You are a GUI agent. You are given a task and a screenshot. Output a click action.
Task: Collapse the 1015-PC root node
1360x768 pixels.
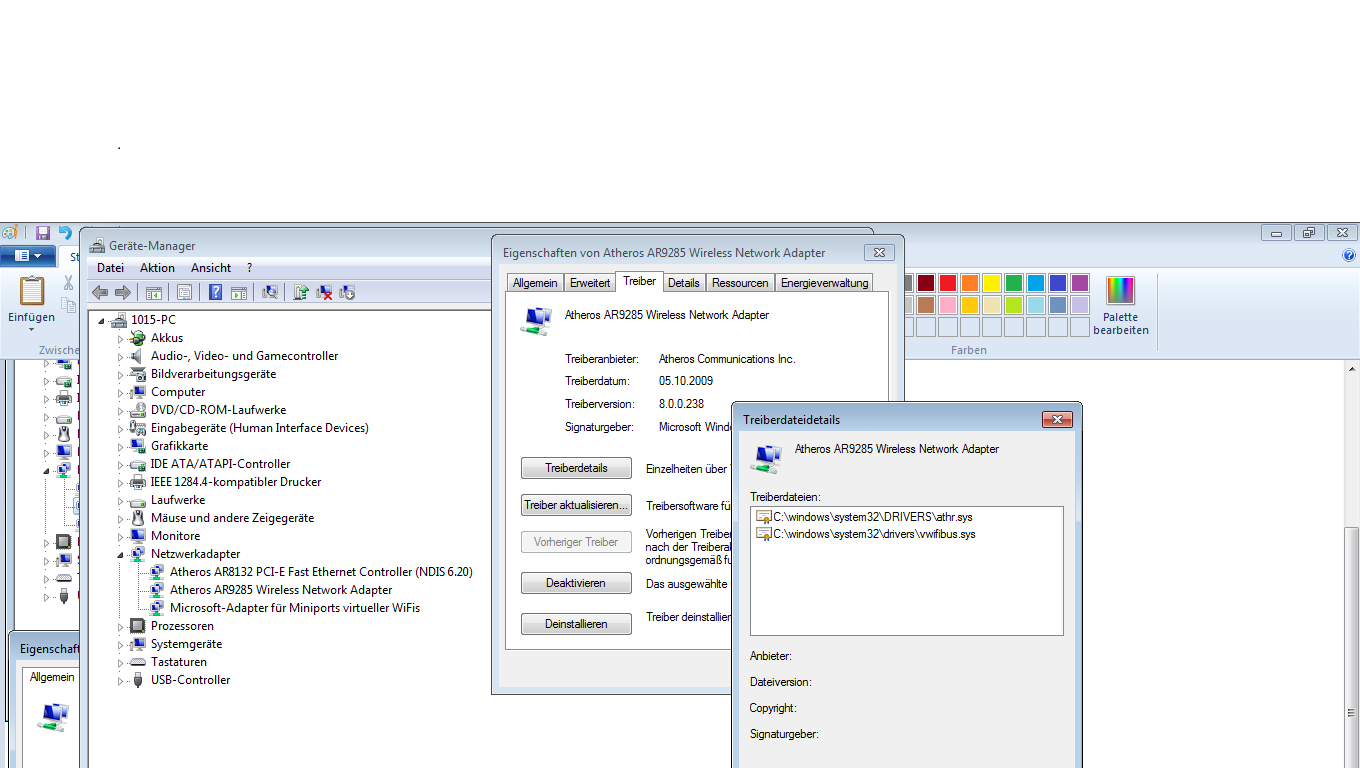(102, 321)
